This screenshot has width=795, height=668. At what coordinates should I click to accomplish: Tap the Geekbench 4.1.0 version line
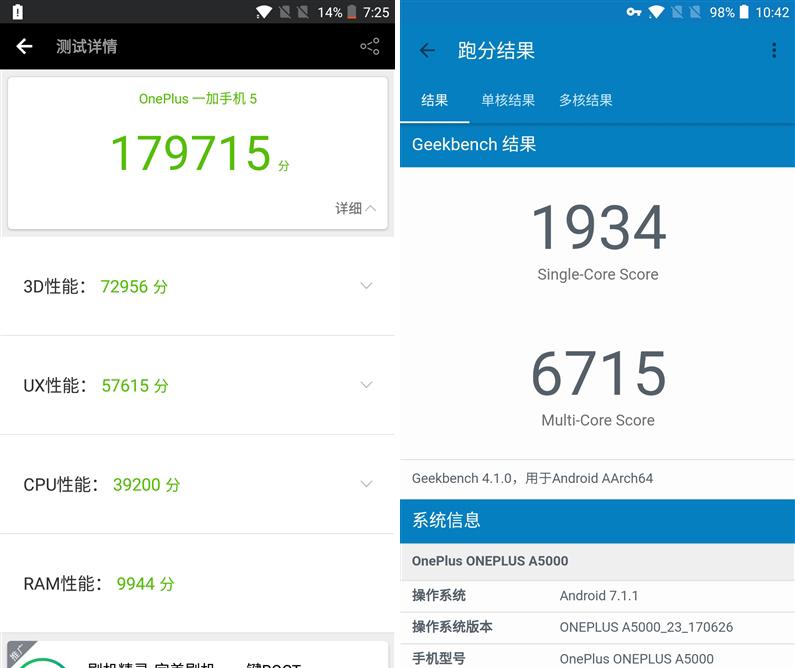pos(532,478)
